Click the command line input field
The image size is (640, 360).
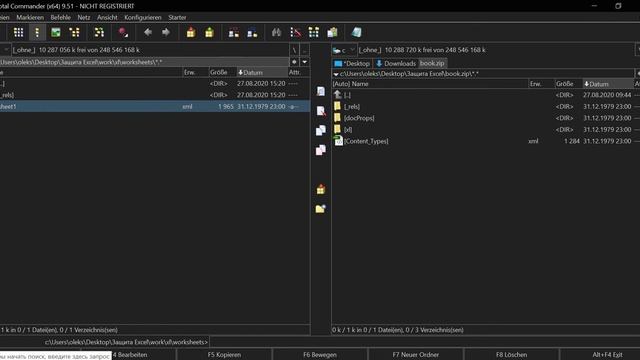424,342
